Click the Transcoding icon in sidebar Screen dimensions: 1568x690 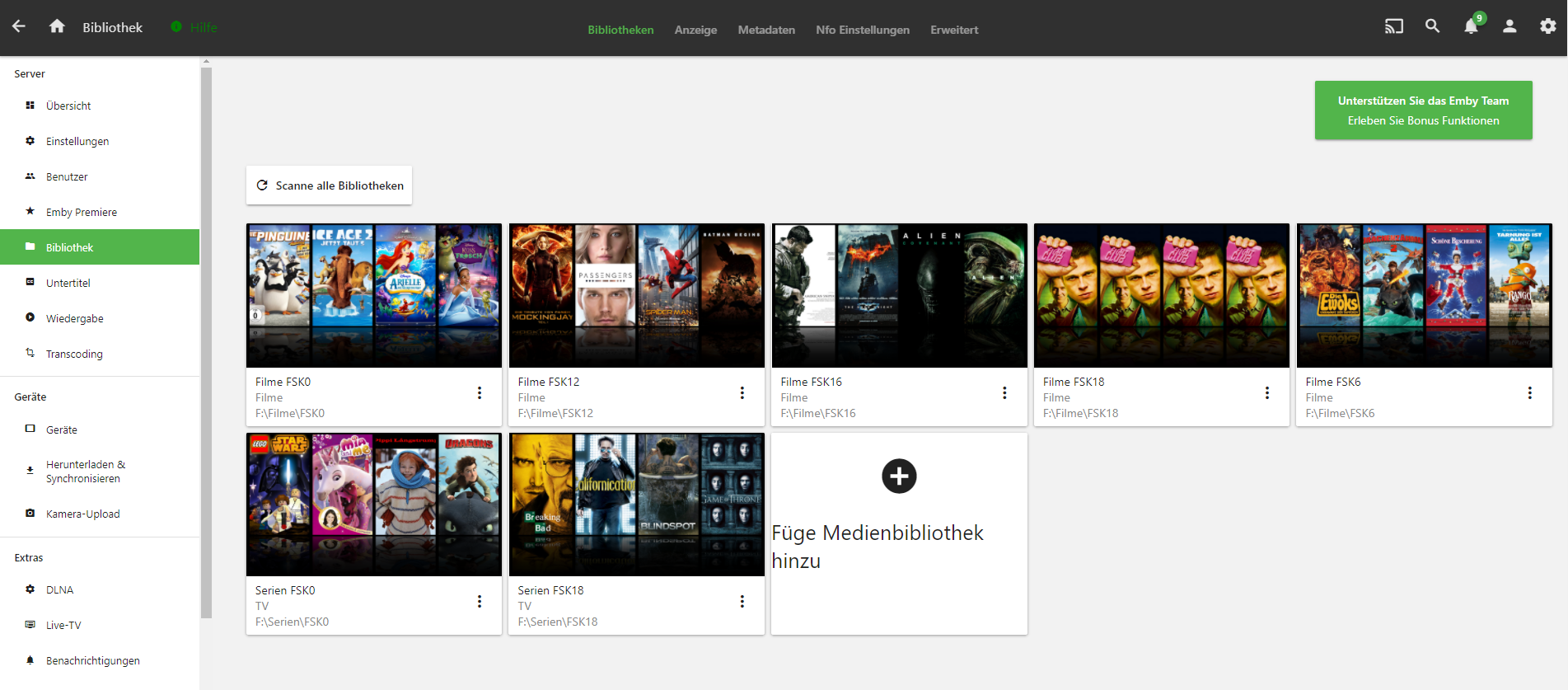(x=30, y=353)
